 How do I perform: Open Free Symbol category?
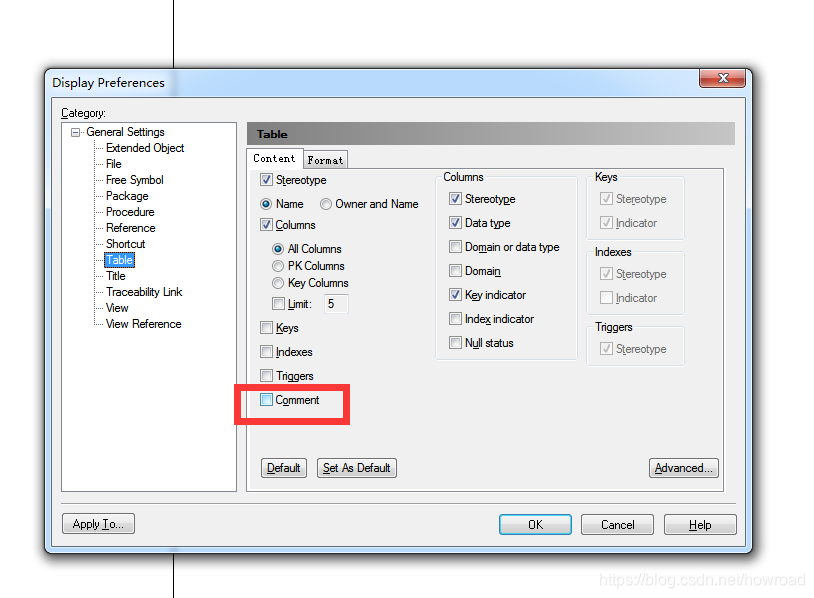coord(134,180)
